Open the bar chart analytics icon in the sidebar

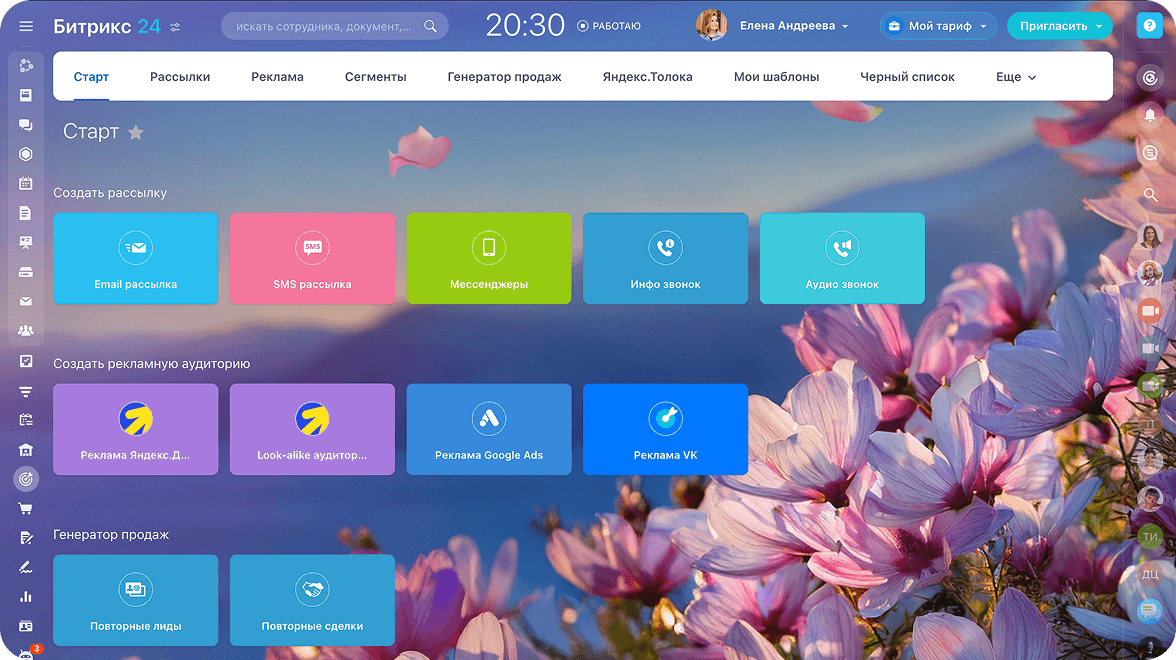pos(26,597)
